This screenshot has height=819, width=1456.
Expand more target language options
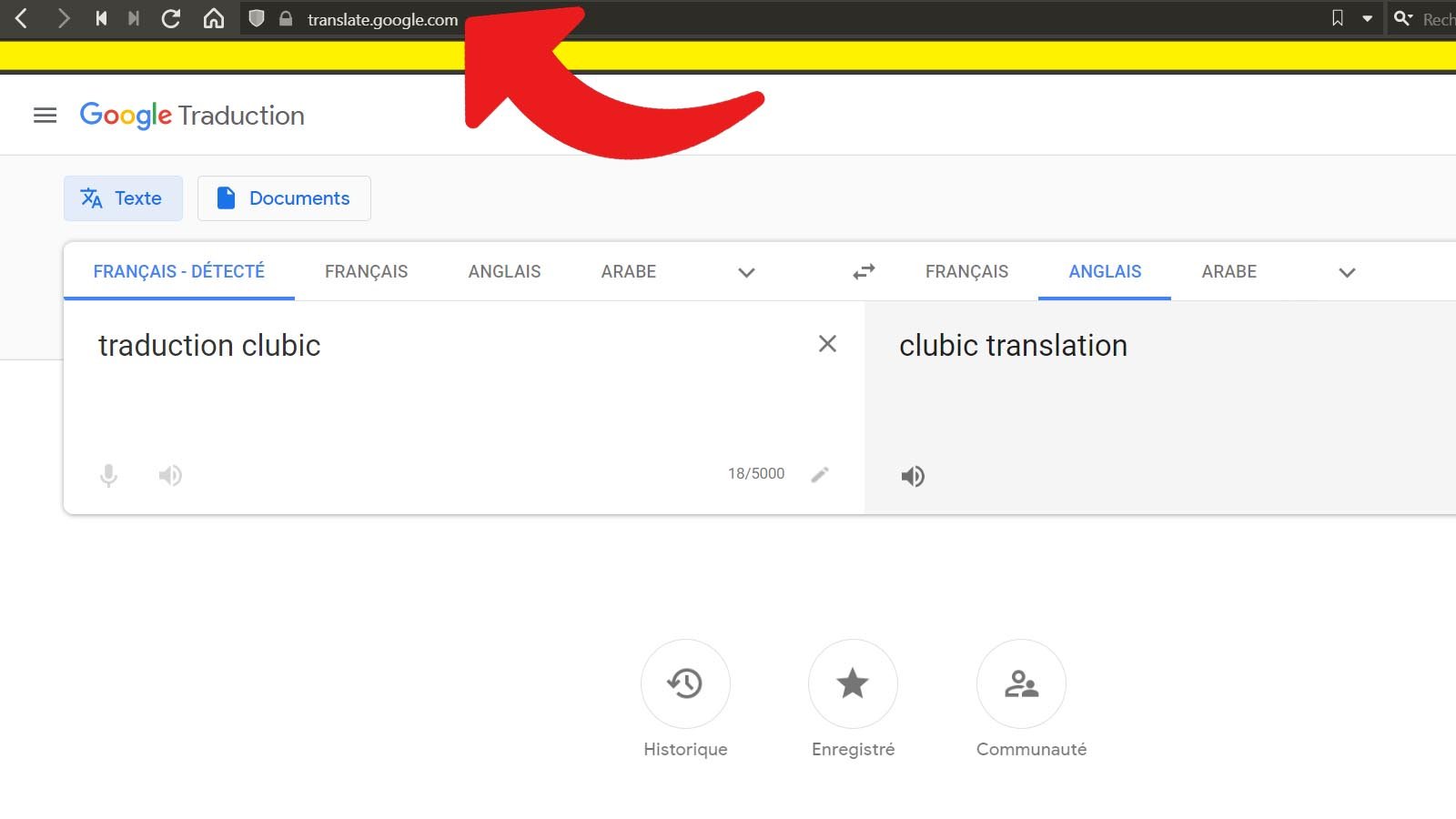click(1347, 272)
